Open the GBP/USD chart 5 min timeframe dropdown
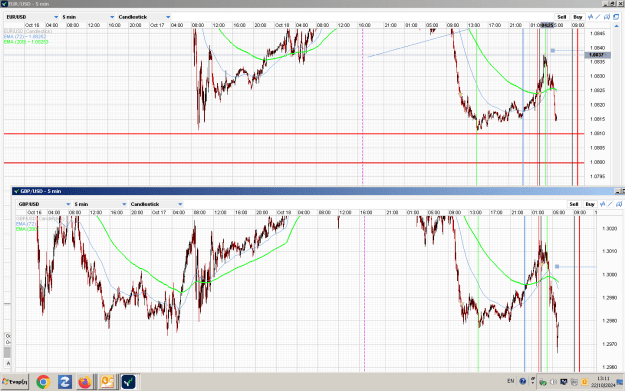625x391 pixels. coord(100,204)
